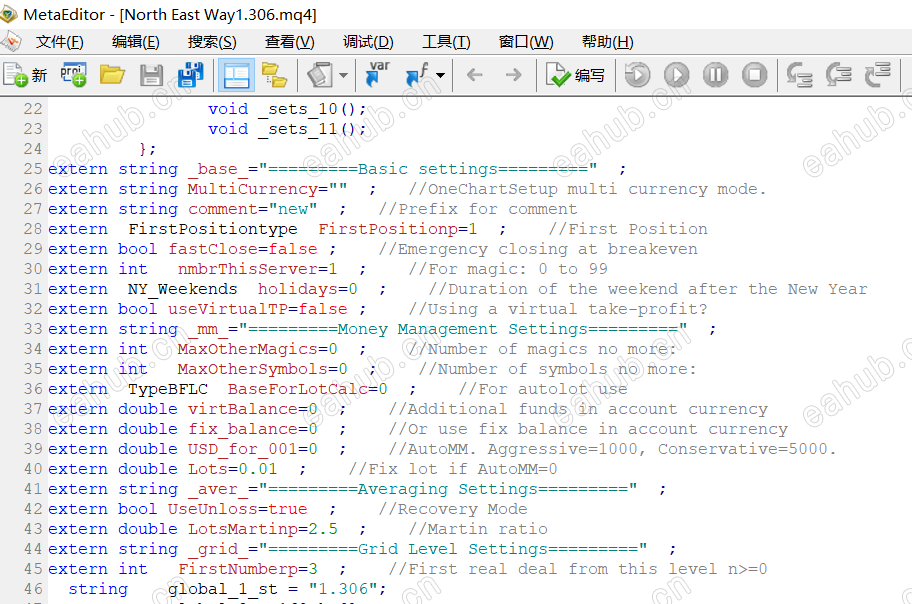Click on "_sets_11();" function declaration
The height and width of the screenshot is (604, 912).
312,129
